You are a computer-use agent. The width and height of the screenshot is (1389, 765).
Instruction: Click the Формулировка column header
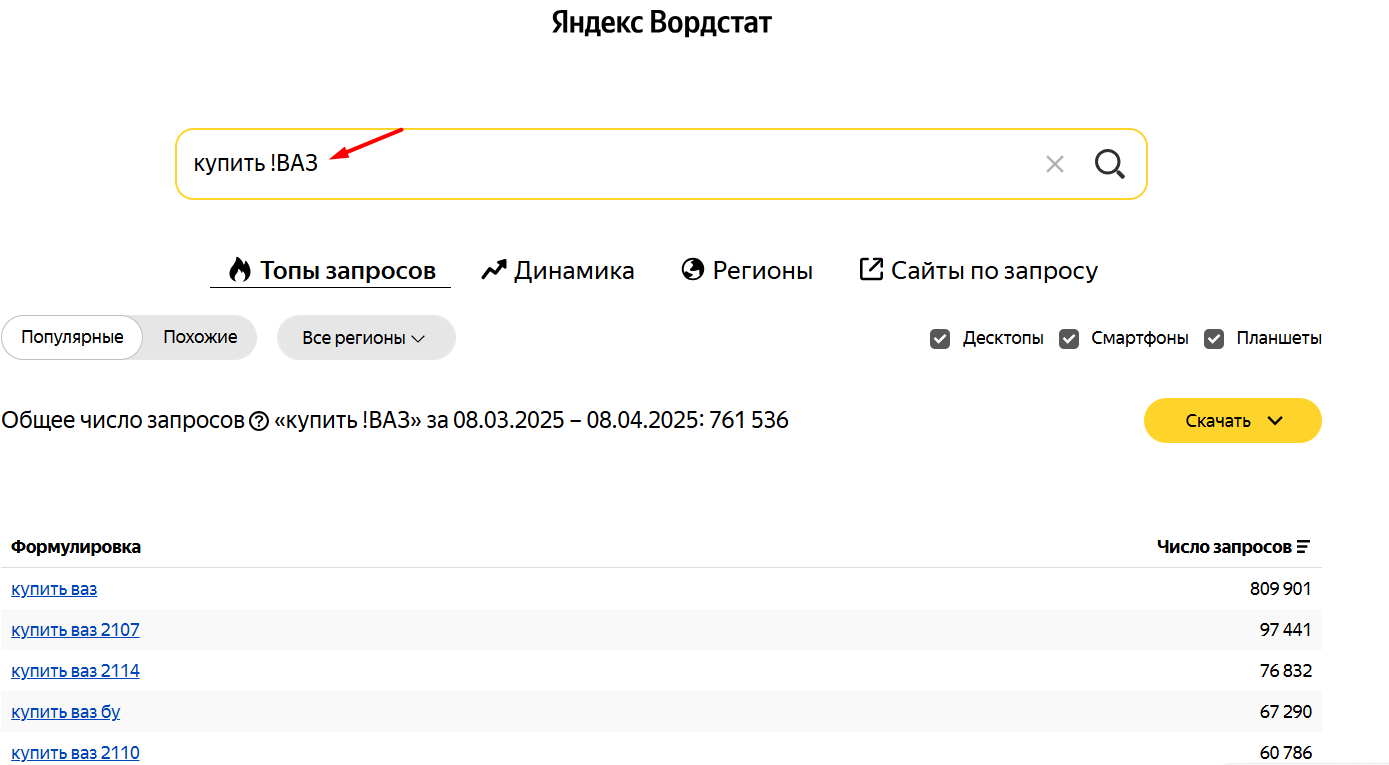pos(76,547)
